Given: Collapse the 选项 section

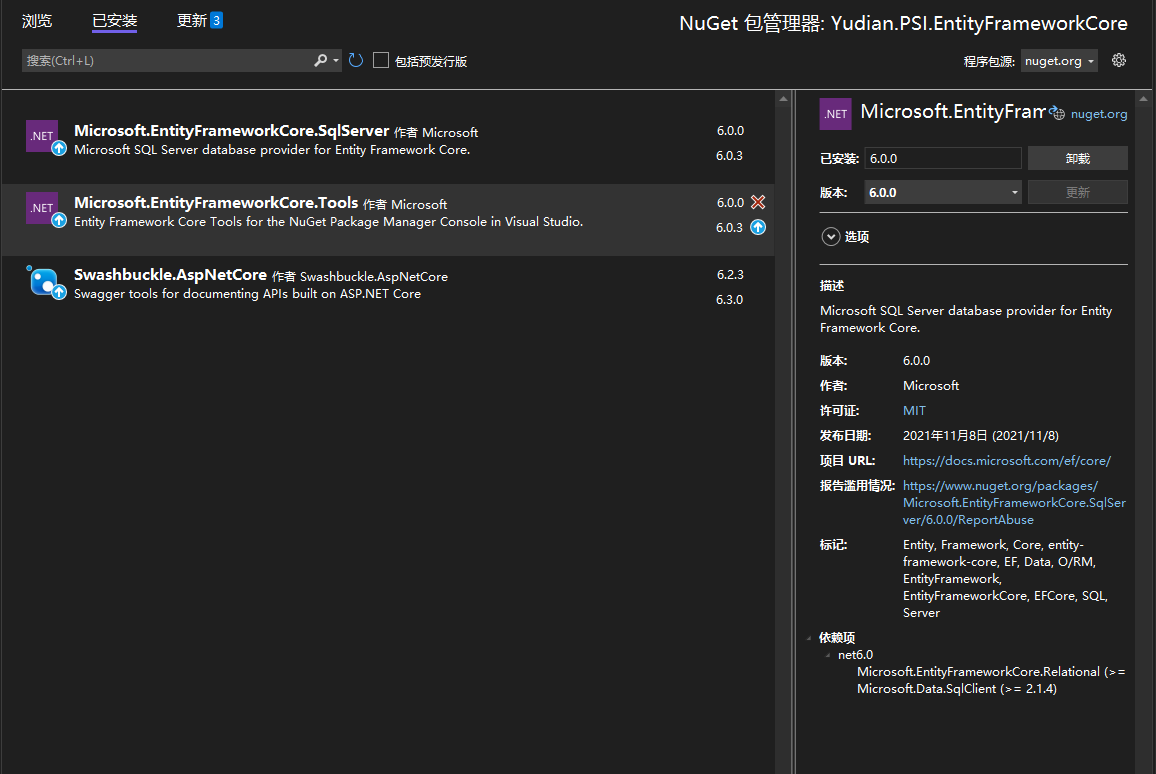Looking at the screenshot, I should [830, 236].
